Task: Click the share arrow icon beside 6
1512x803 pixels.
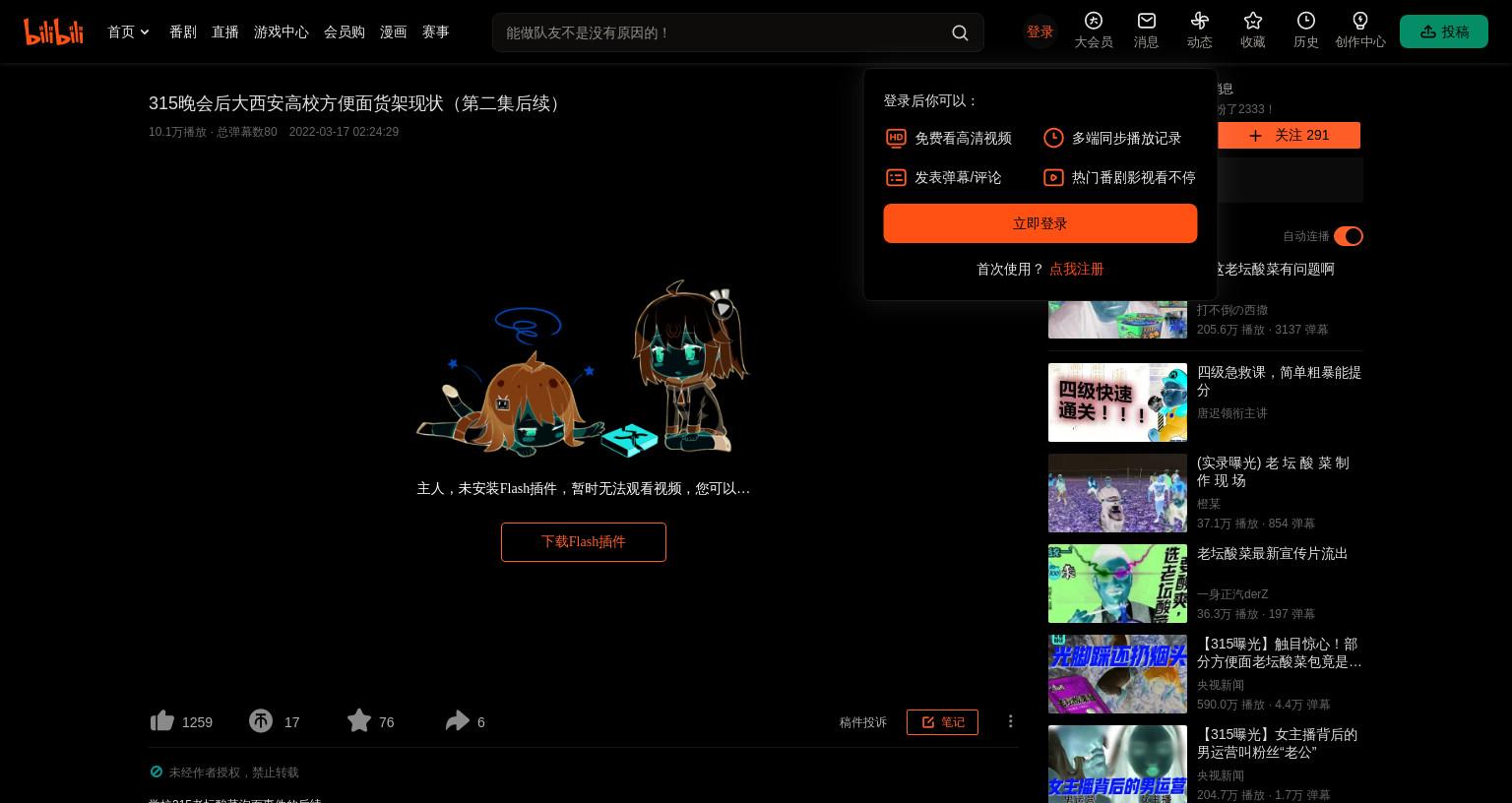Action: click(x=457, y=721)
